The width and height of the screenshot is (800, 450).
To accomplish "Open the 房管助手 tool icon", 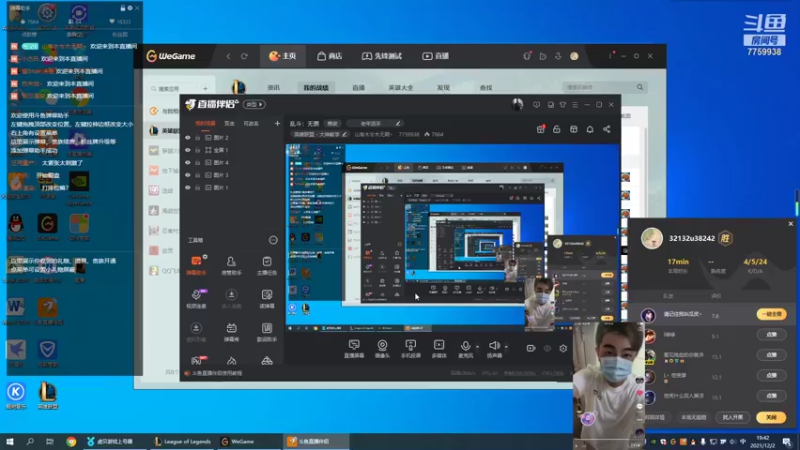I will click(231, 265).
